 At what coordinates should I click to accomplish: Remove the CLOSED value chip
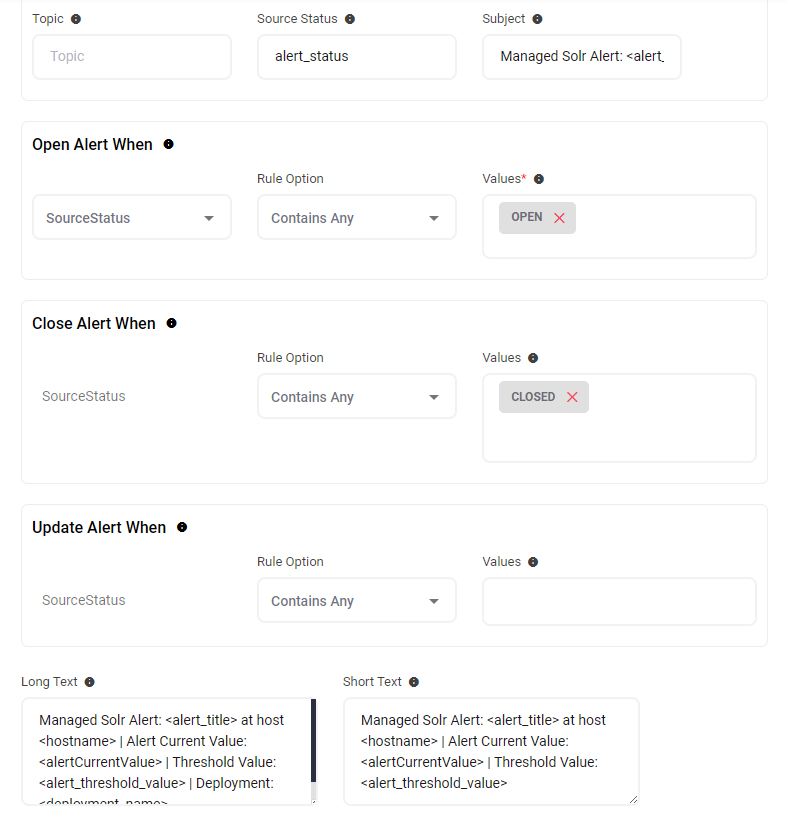pyautogui.click(x=572, y=397)
